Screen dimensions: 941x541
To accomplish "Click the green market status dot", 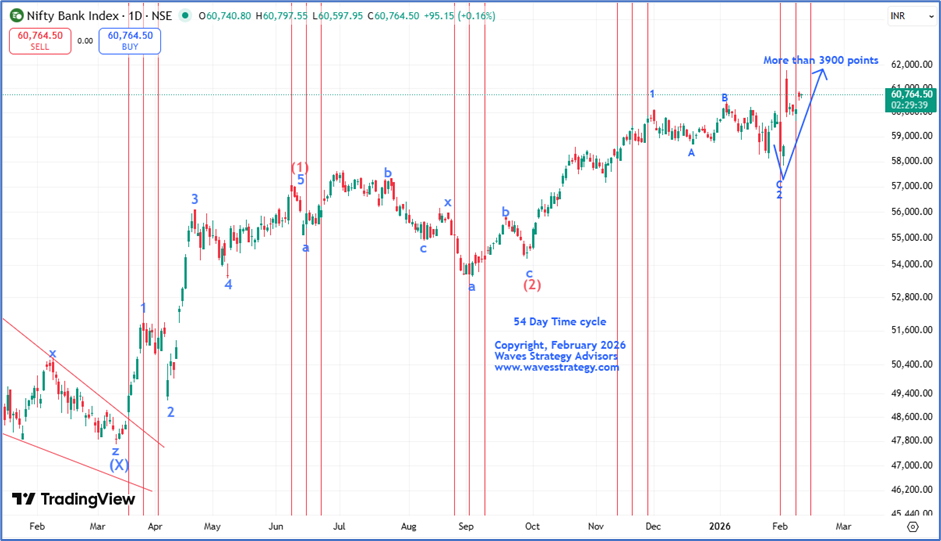I will coord(185,16).
